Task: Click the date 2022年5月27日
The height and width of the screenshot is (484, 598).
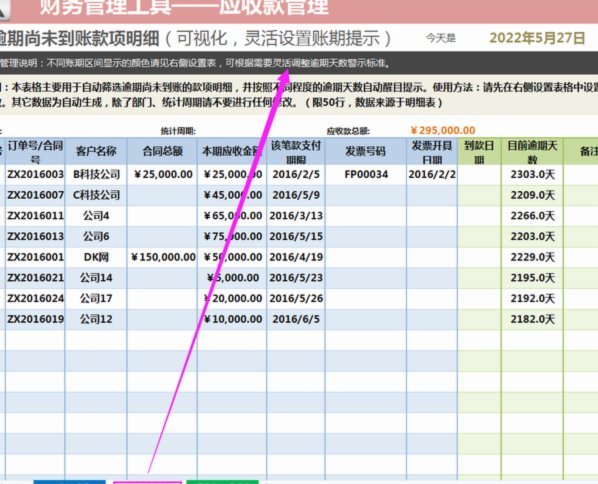Action: click(x=537, y=38)
